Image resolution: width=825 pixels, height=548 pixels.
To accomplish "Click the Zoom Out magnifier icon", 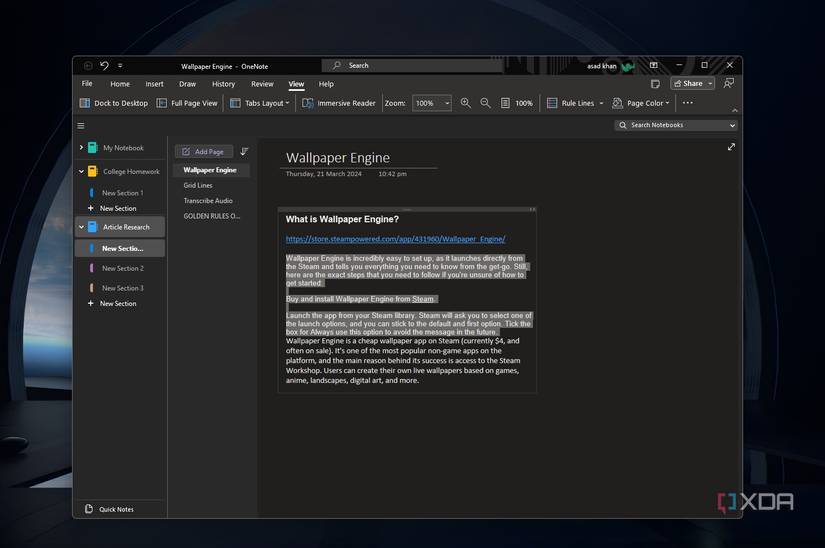I will coord(486,103).
